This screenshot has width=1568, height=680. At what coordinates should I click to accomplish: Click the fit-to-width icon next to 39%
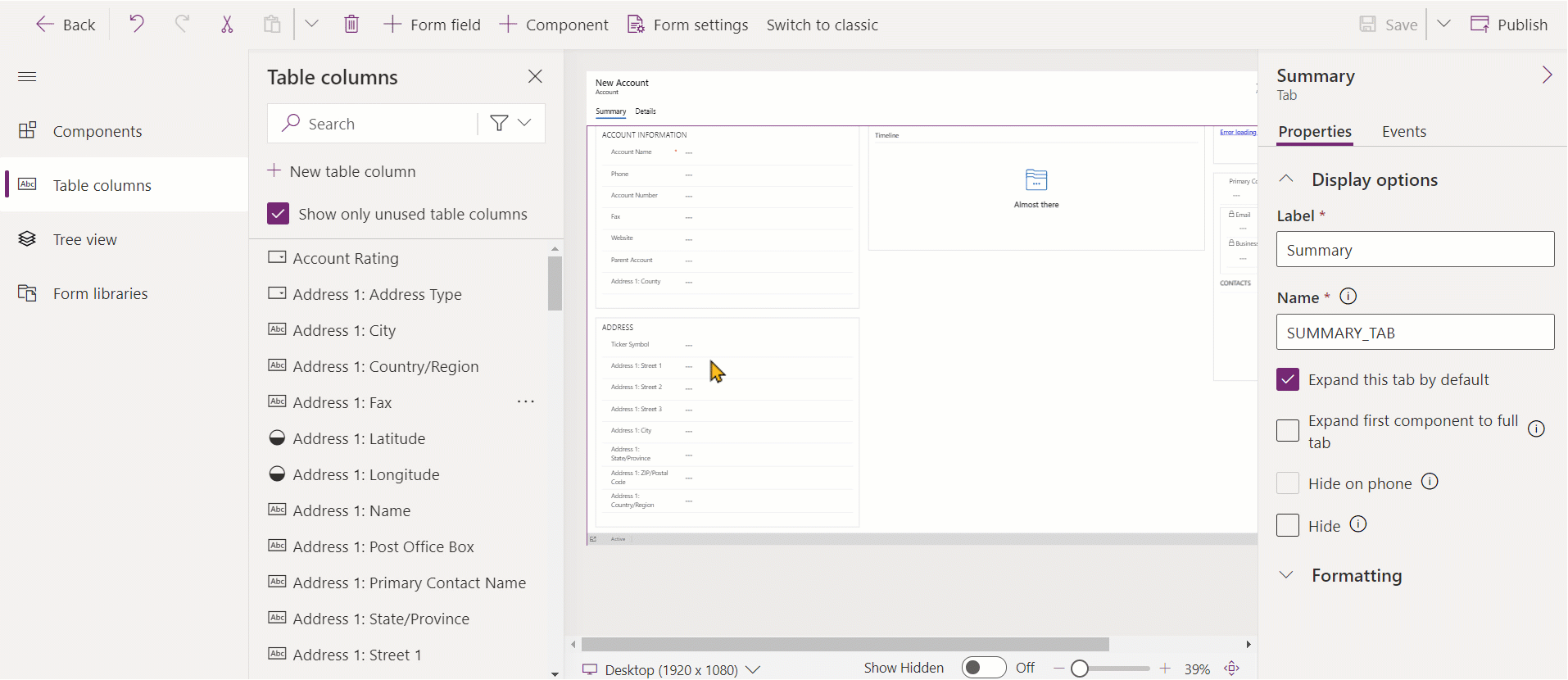(1232, 669)
